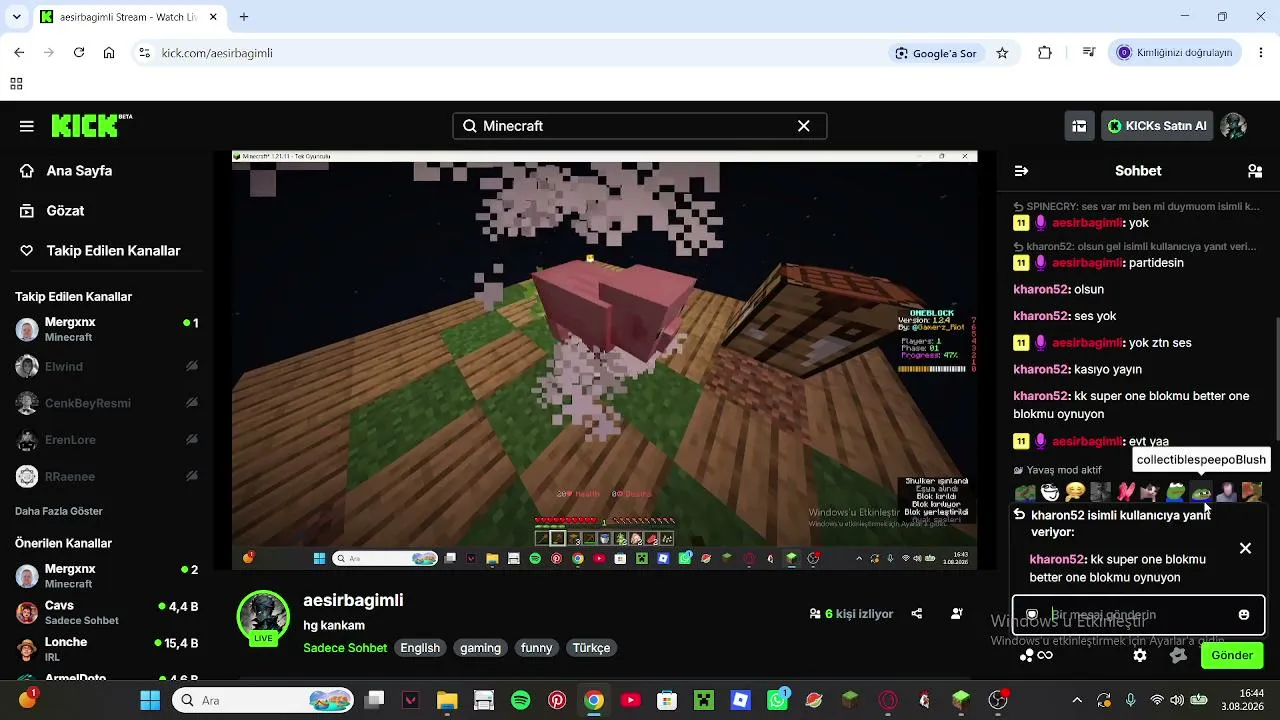The width and height of the screenshot is (1280, 720).
Task: Click the reply icon in the reply box
Action: (x=1019, y=515)
